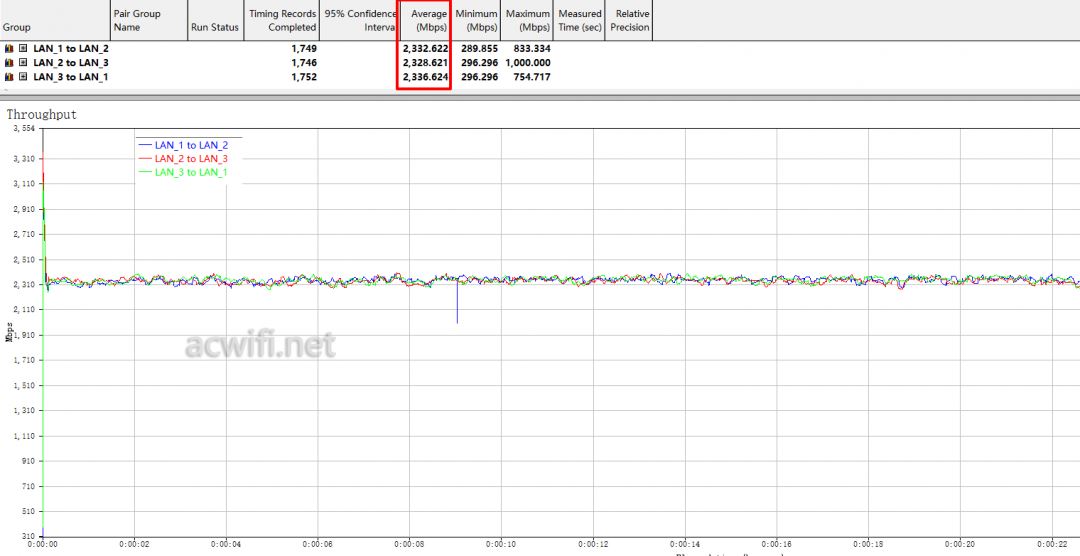Click the 95% Confidence Interval header
Viewport: 1080px width, 556px height.
pos(359,20)
